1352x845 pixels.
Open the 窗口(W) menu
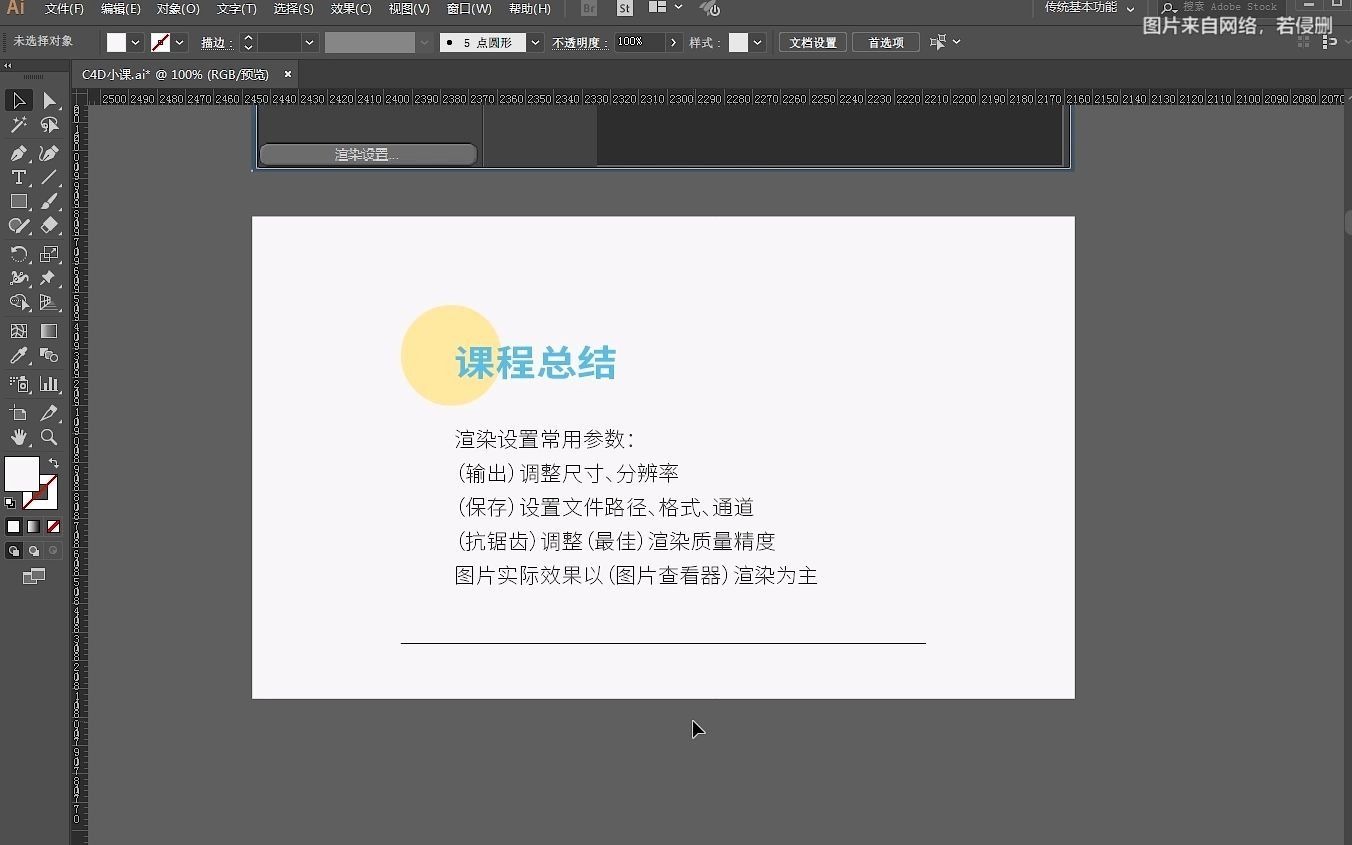(x=469, y=8)
